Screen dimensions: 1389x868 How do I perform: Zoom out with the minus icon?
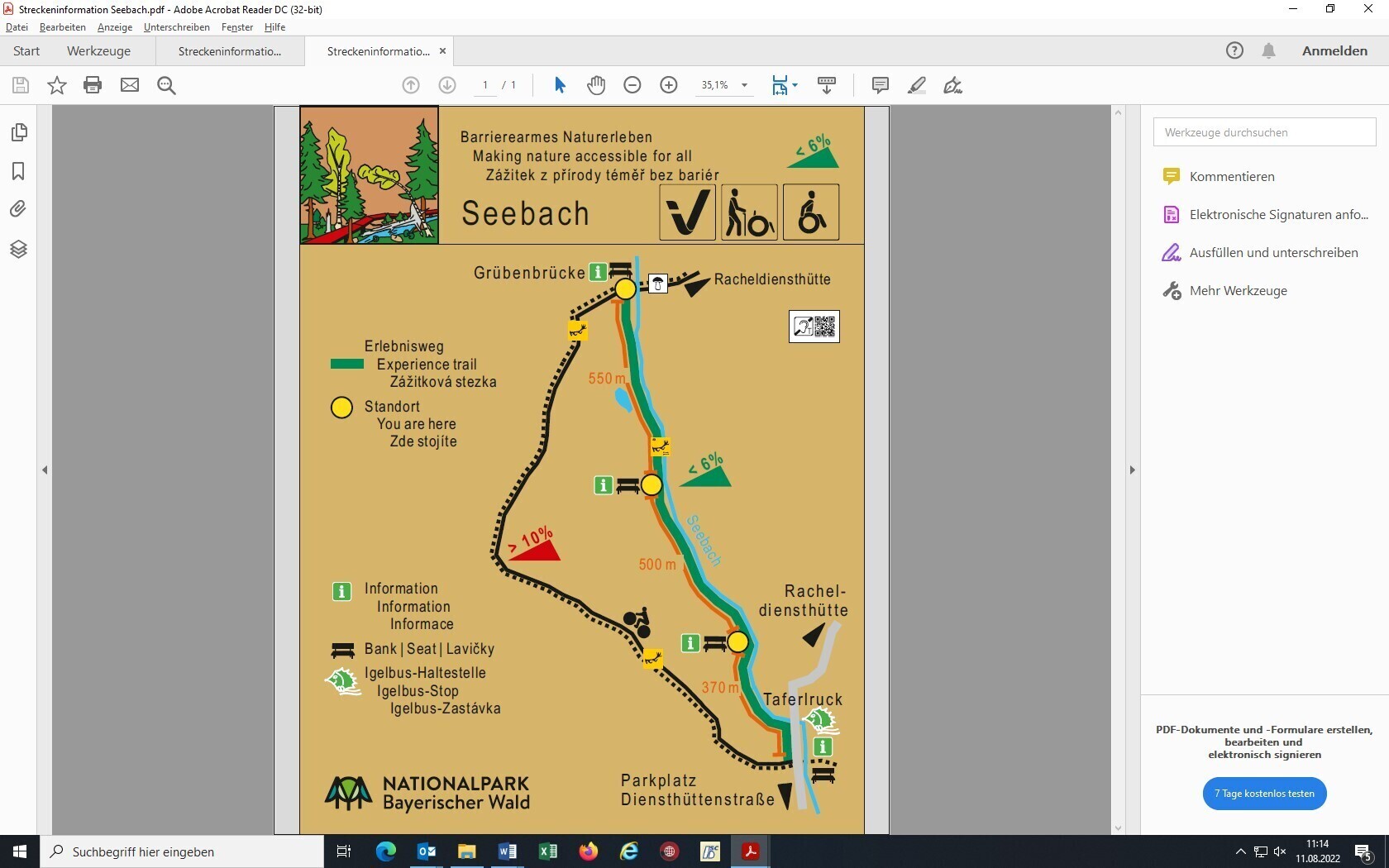point(632,85)
